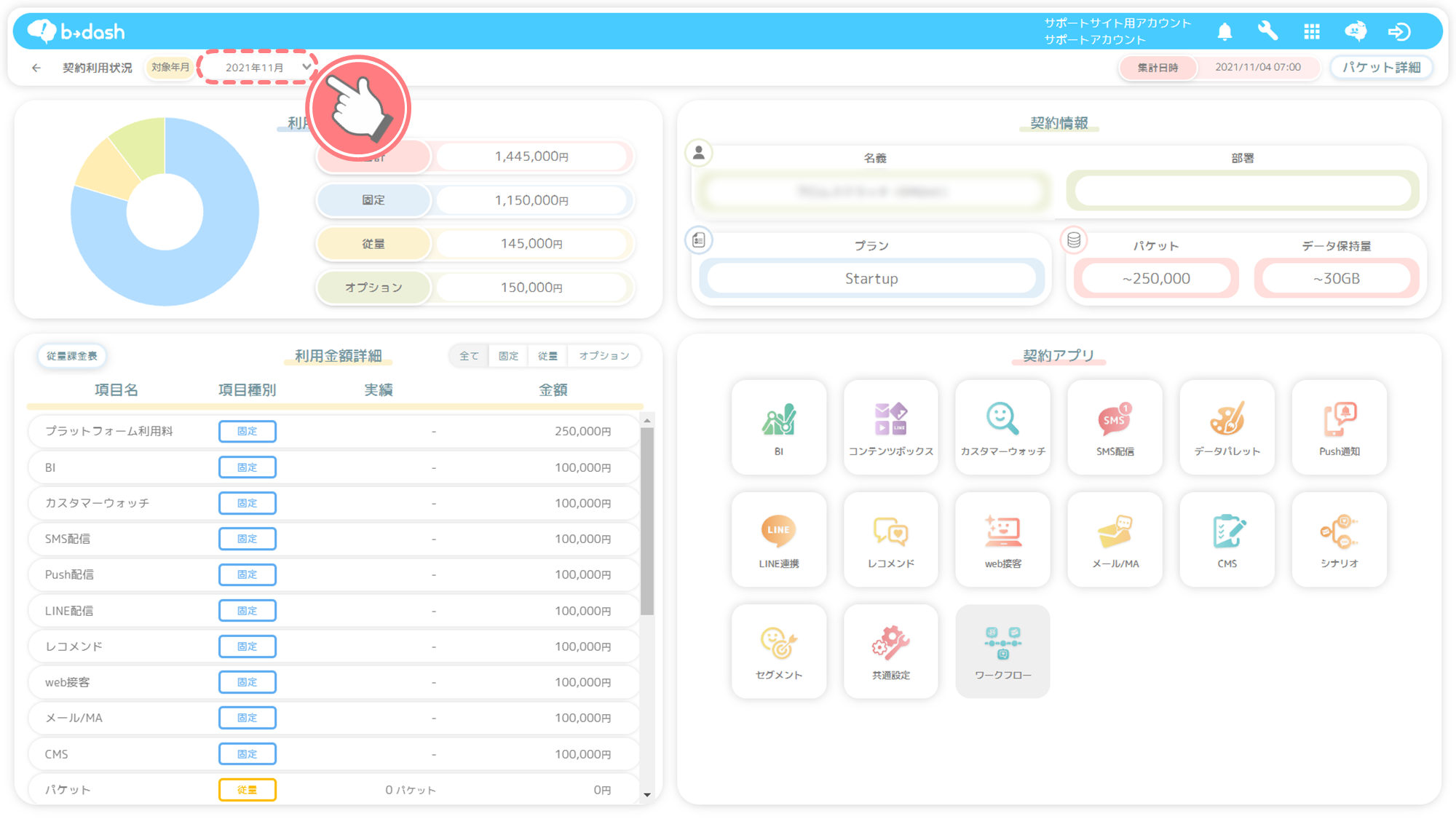Click the 150,000円 option amount
This screenshot has height=819, width=1456.
(x=531, y=288)
